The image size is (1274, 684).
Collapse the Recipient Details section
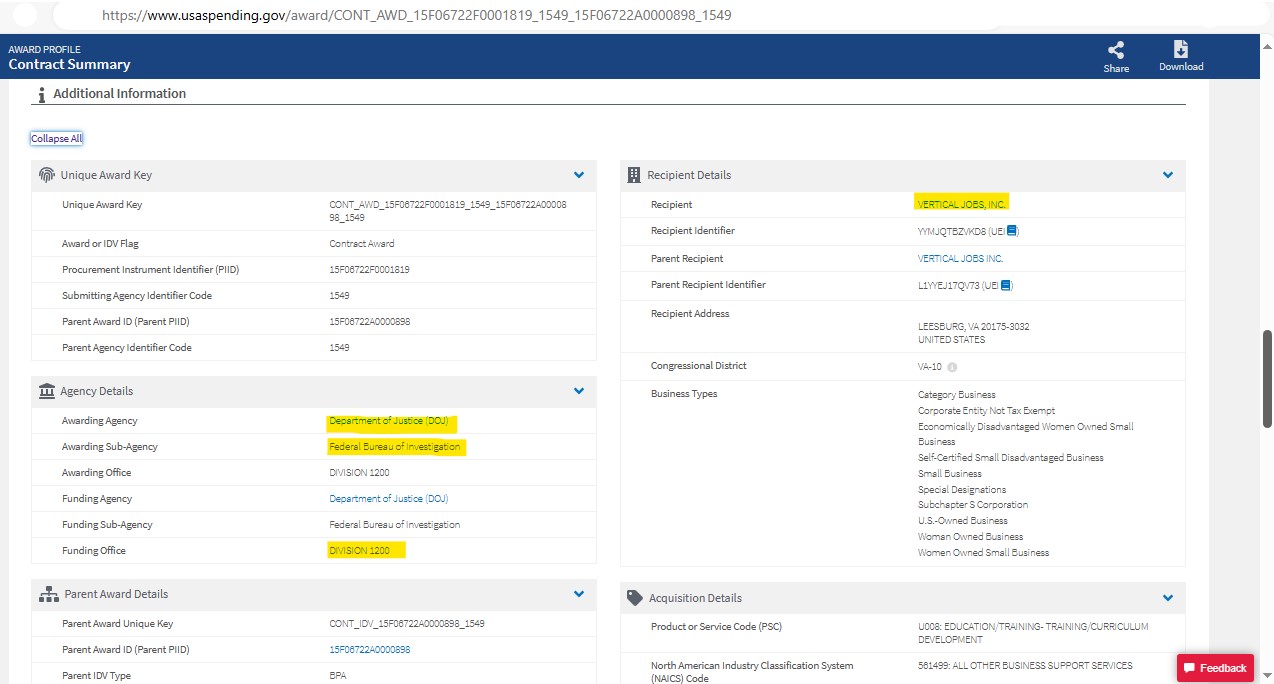click(1167, 175)
